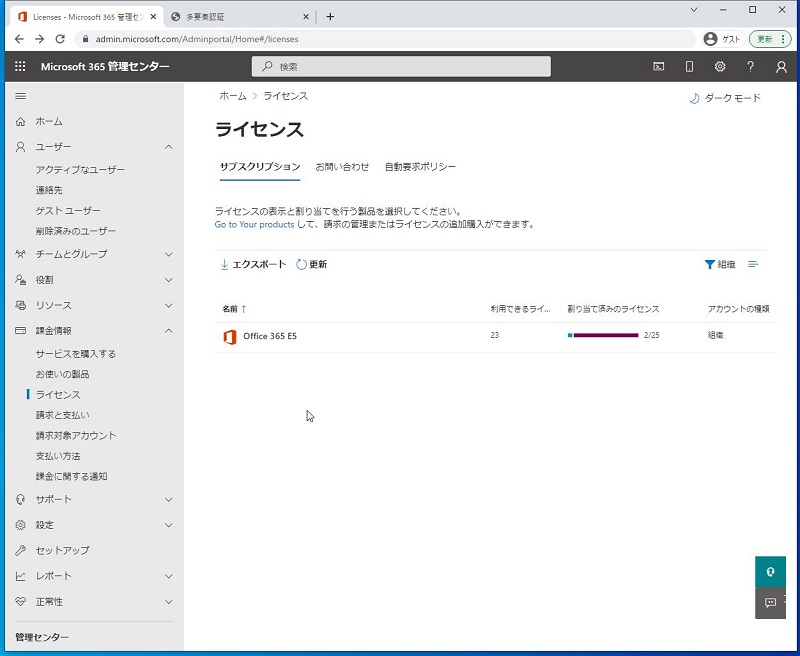Reload the page with browser refresh icon
This screenshot has width=800, height=656.
point(60,39)
